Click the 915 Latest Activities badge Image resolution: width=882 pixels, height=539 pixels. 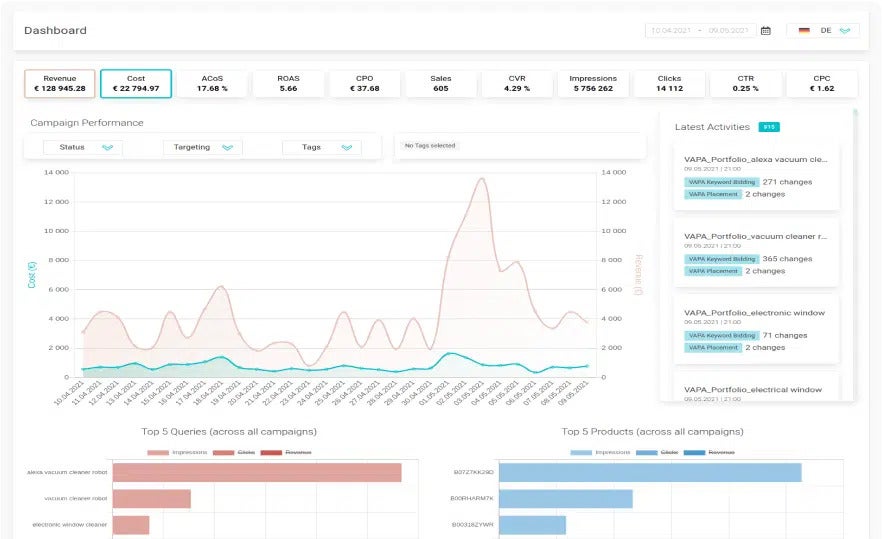(769, 127)
